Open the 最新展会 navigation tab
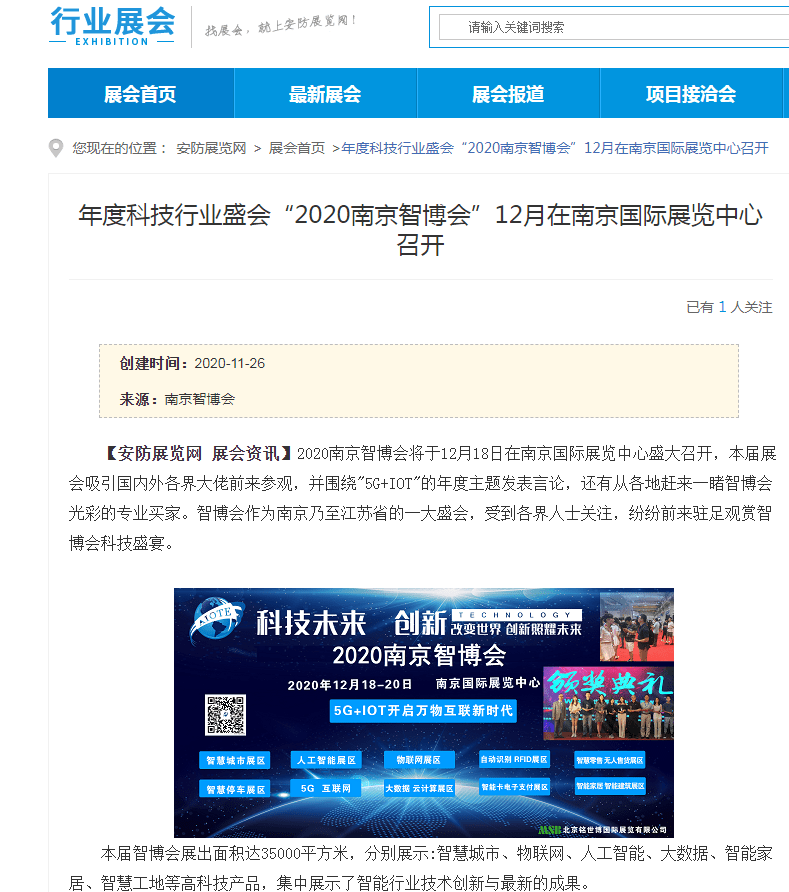The height and width of the screenshot is (892, 789). point(325,94)
